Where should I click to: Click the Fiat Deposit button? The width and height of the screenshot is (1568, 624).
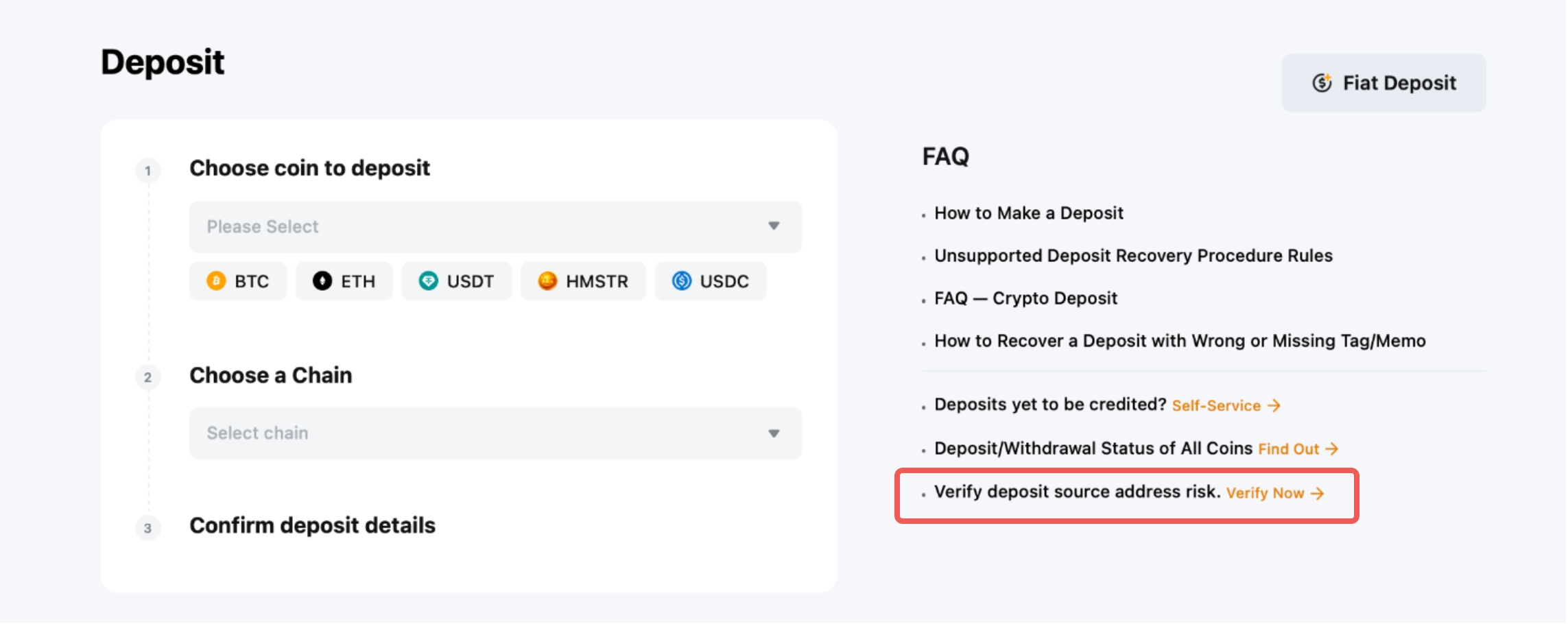[1383, 83]
